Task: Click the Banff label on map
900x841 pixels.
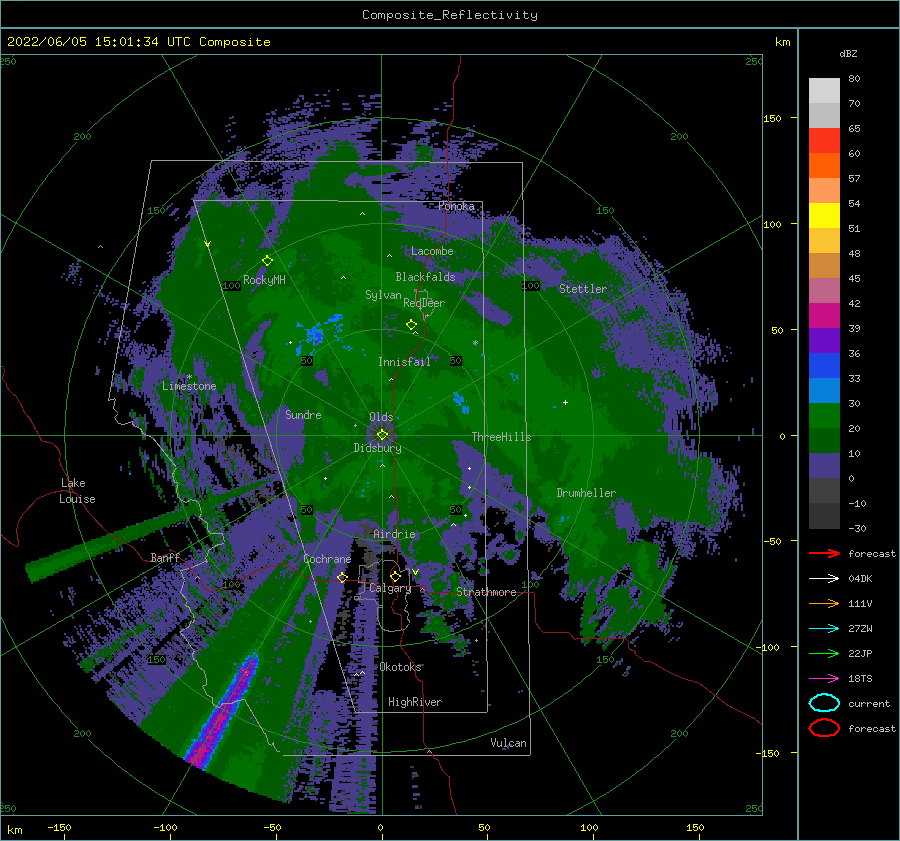Action: [x=165, y=557]
